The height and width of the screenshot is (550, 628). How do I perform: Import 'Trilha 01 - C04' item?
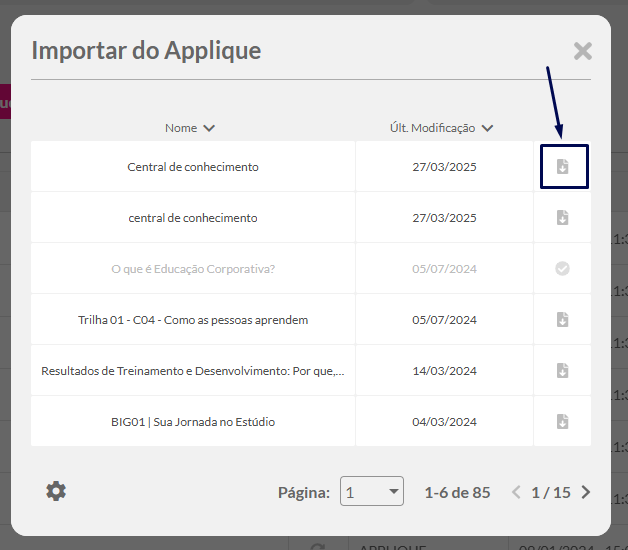[563, 320]
